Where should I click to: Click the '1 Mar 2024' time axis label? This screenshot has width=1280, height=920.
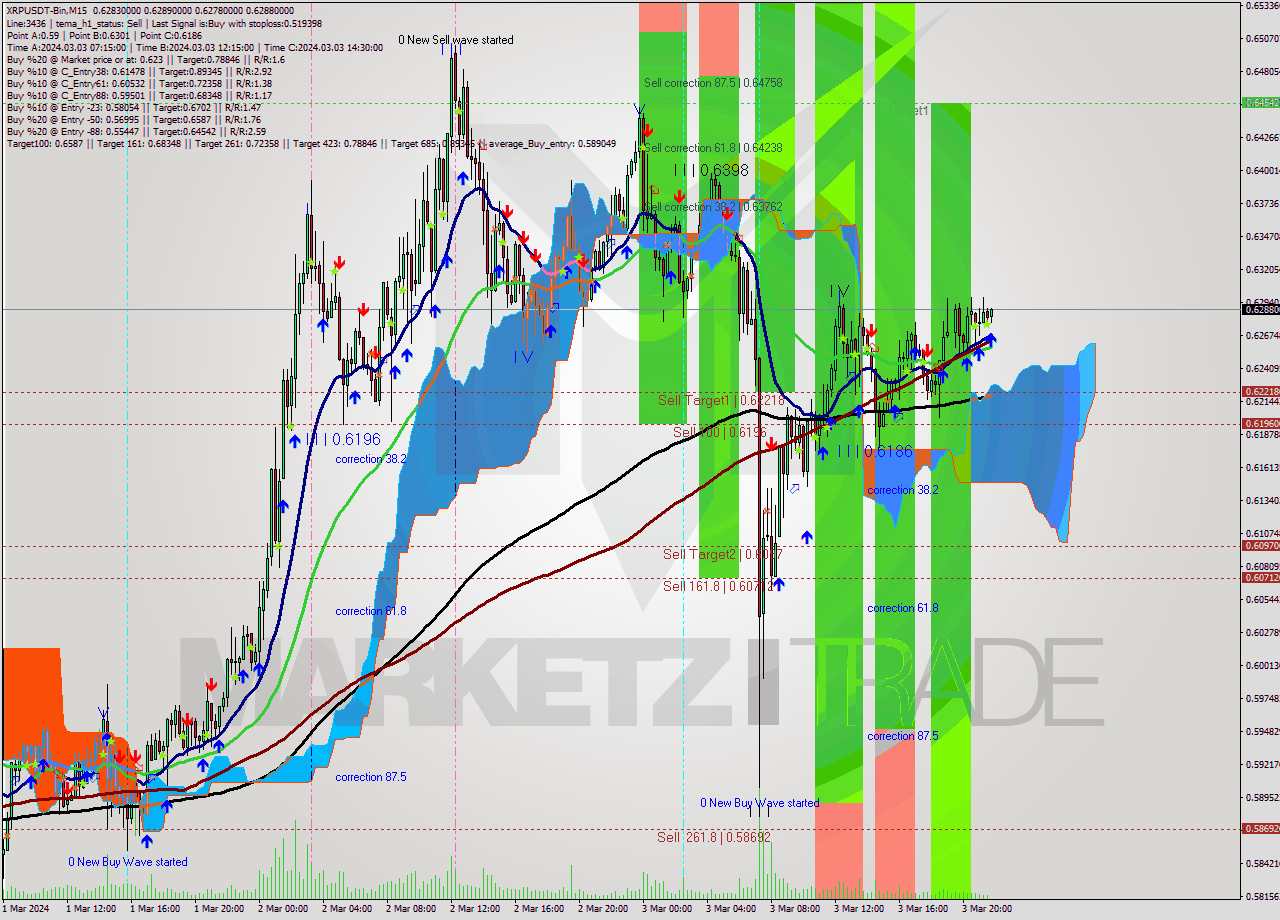pos(27,909)
